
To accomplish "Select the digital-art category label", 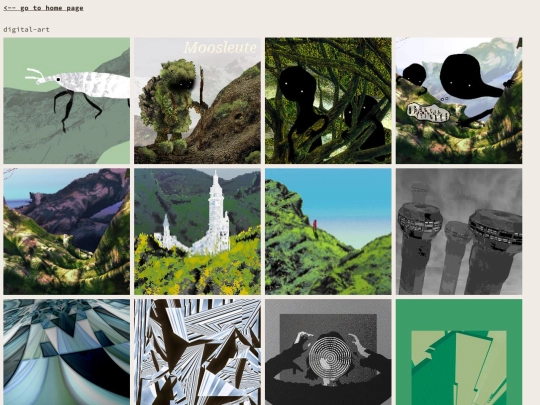I will point(27,30).
